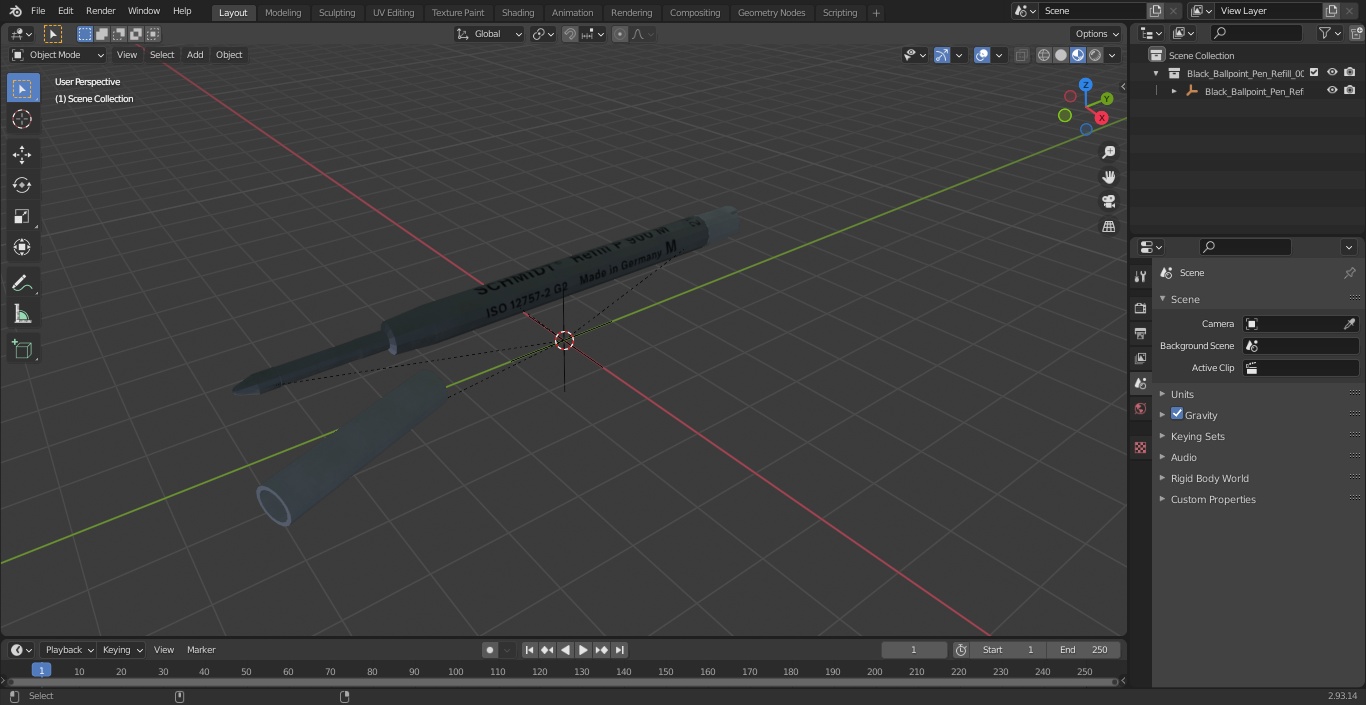Screen dimensions: 1366x705
Task: Click the play animation button
Action: [583, 650]
